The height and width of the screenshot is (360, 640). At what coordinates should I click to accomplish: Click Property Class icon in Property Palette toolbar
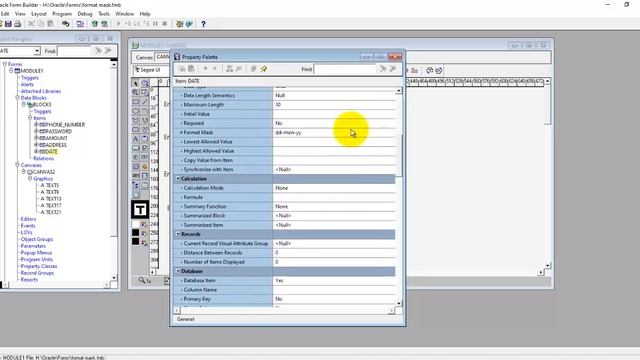pos(229,69)
